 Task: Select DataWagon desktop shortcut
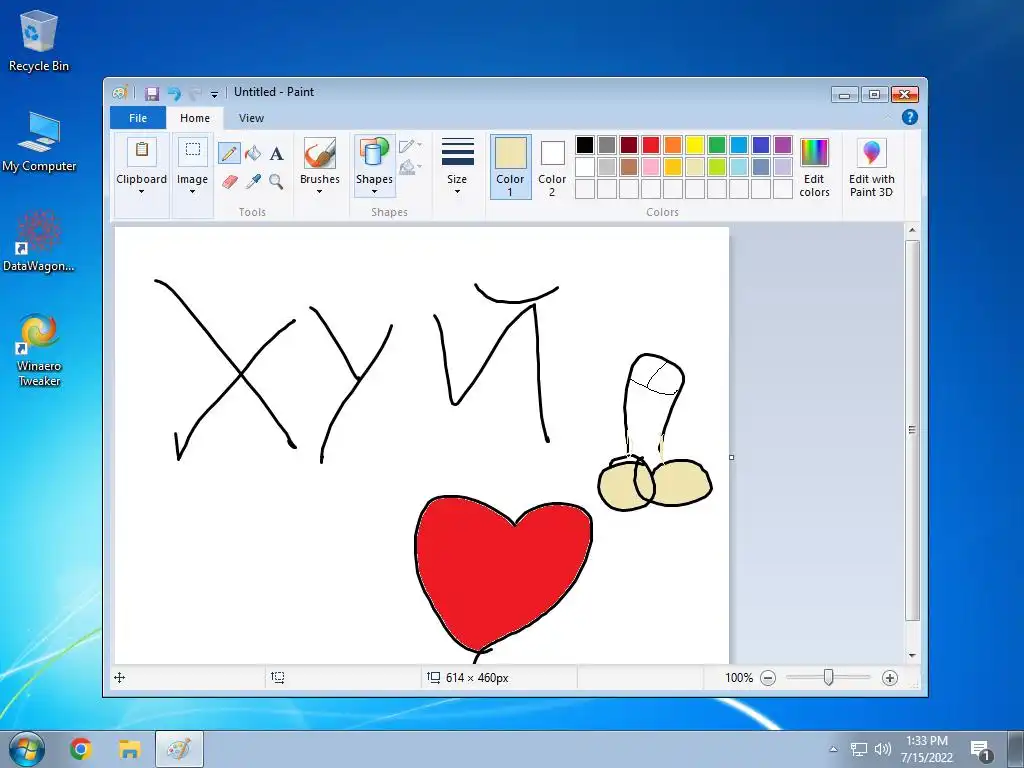point(39,242)
